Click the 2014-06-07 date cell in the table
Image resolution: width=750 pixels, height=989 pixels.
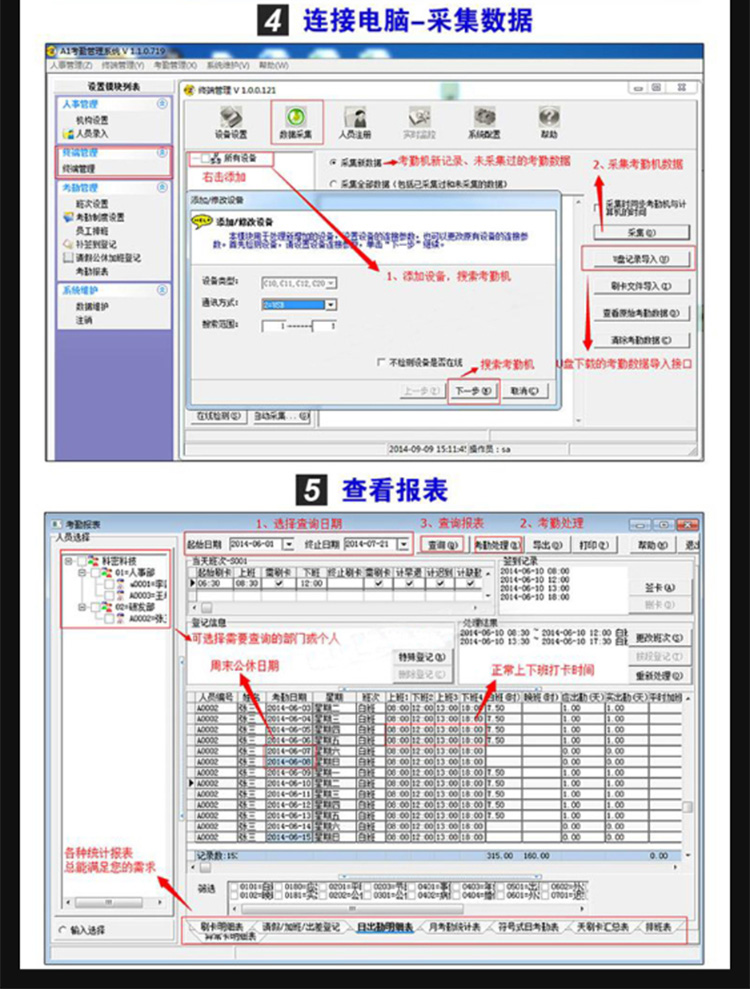(x=289, y=751)
